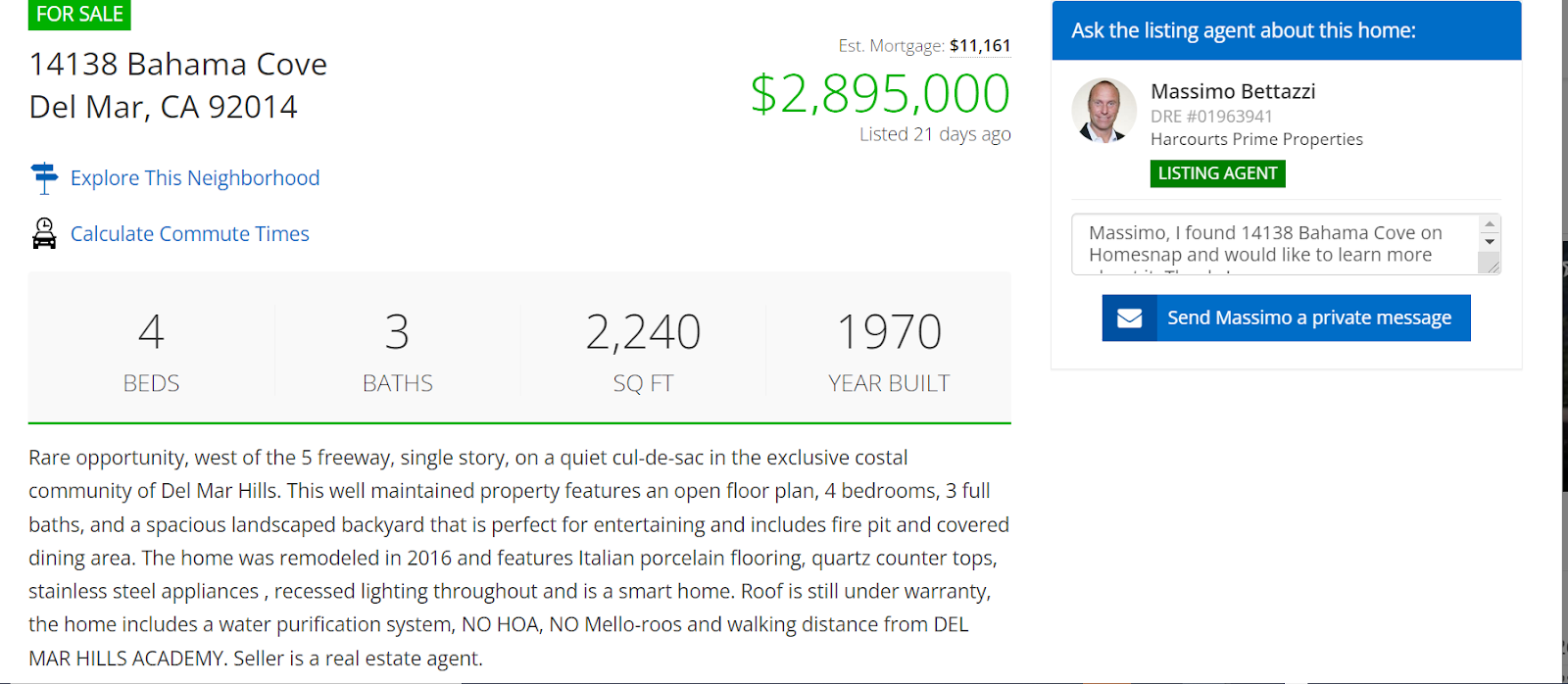Click the neighborhood signpost icon

point(44,178)
